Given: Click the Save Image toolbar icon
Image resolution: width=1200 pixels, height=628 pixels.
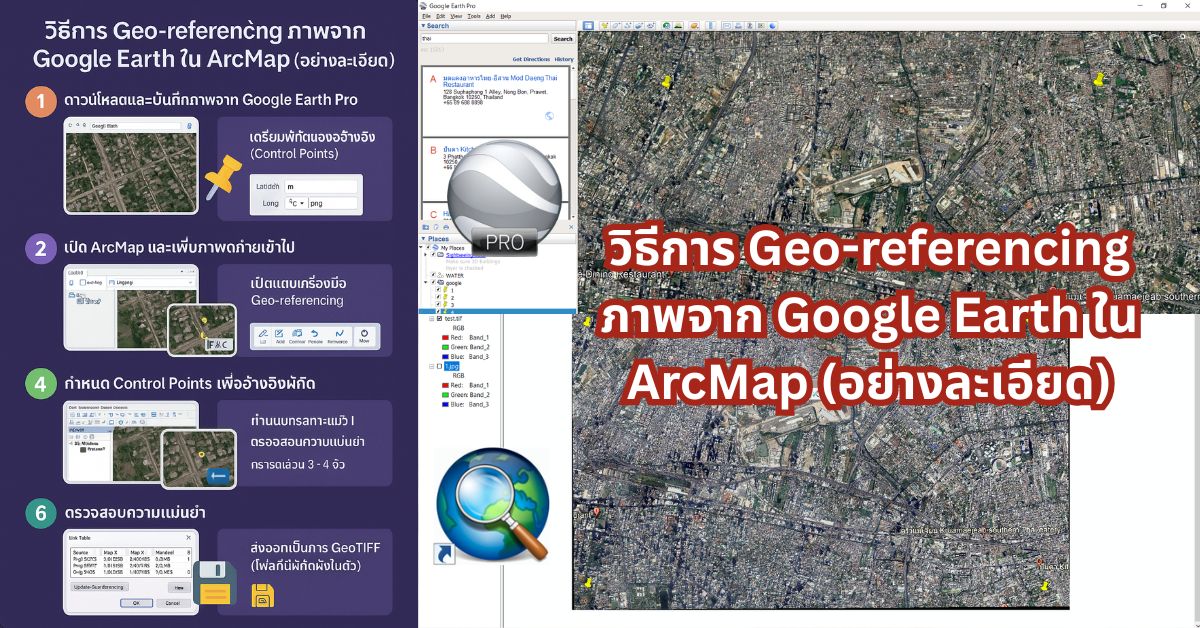Looking at the screenshot, I should point(749,25).
